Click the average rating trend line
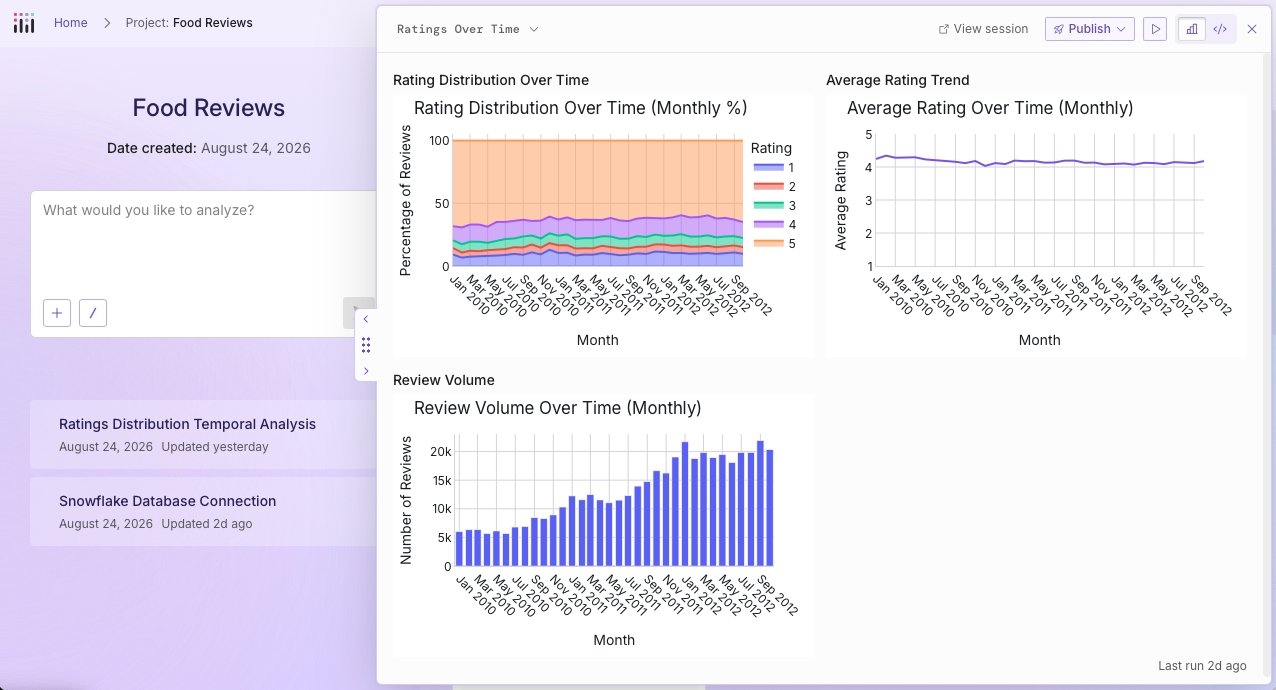This screenshot has height=690, width=1276. click(1040, 161)
